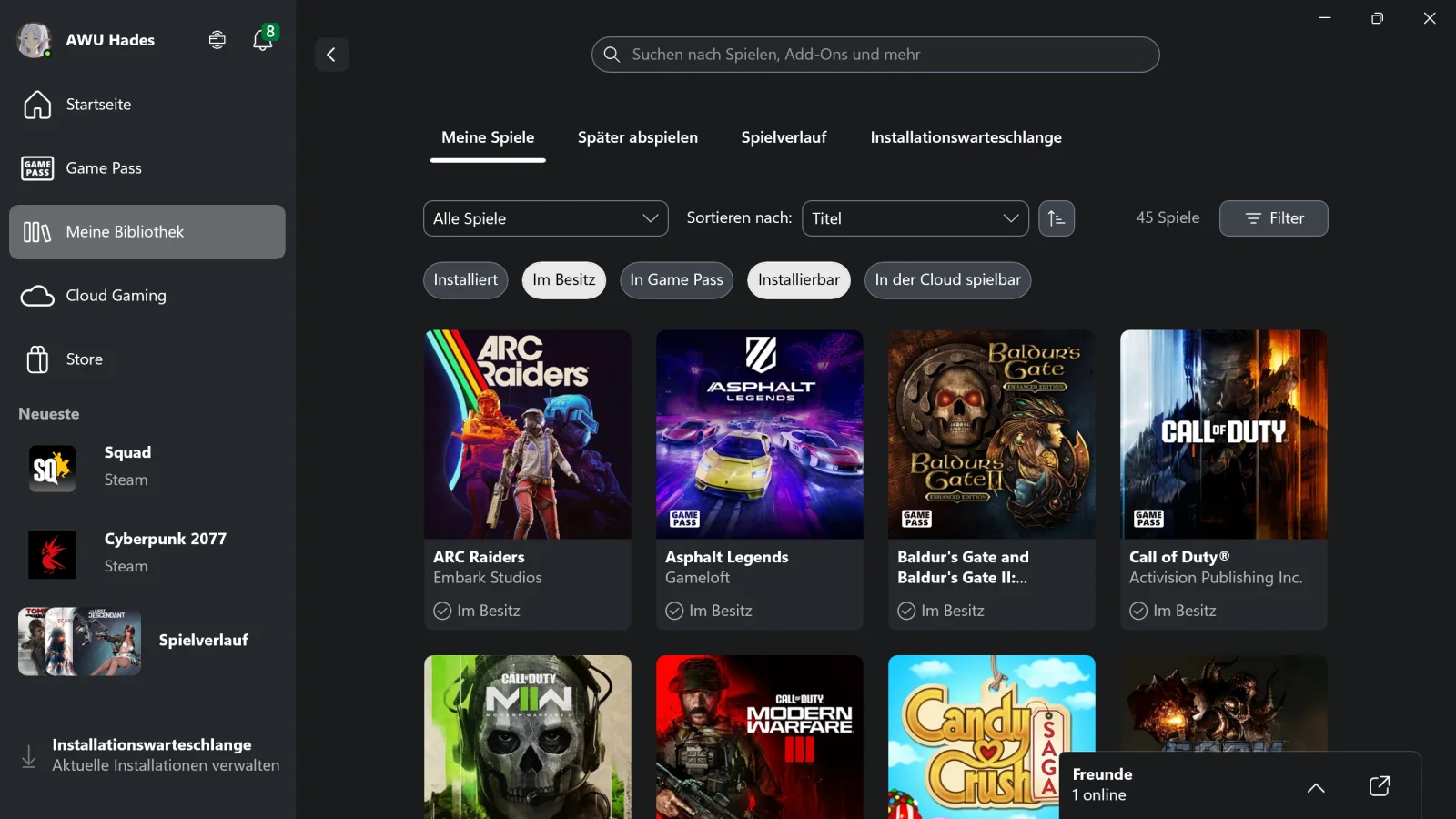Open the remote play console icon
Viewport: 1456px width, 819px height.
(x=217, y=40)
